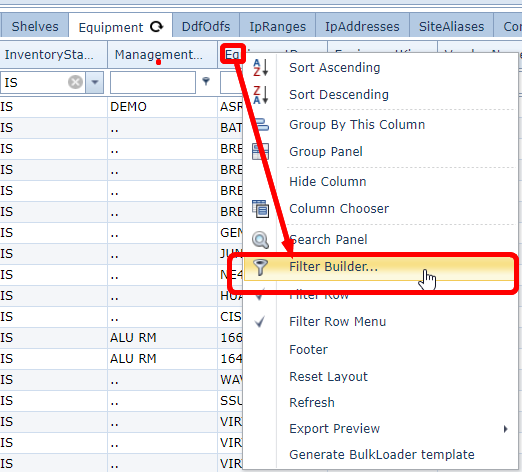Choose Export Preview menu entry
The width and height of the screenshot is (522, 472).
click(x=334, y=429)
